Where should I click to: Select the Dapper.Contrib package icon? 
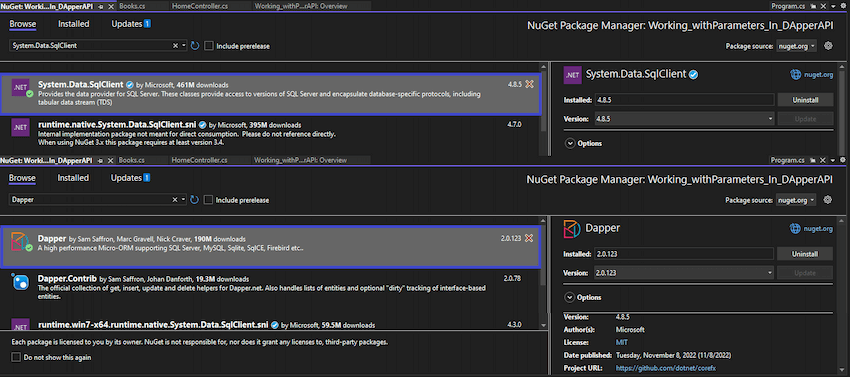20,282
